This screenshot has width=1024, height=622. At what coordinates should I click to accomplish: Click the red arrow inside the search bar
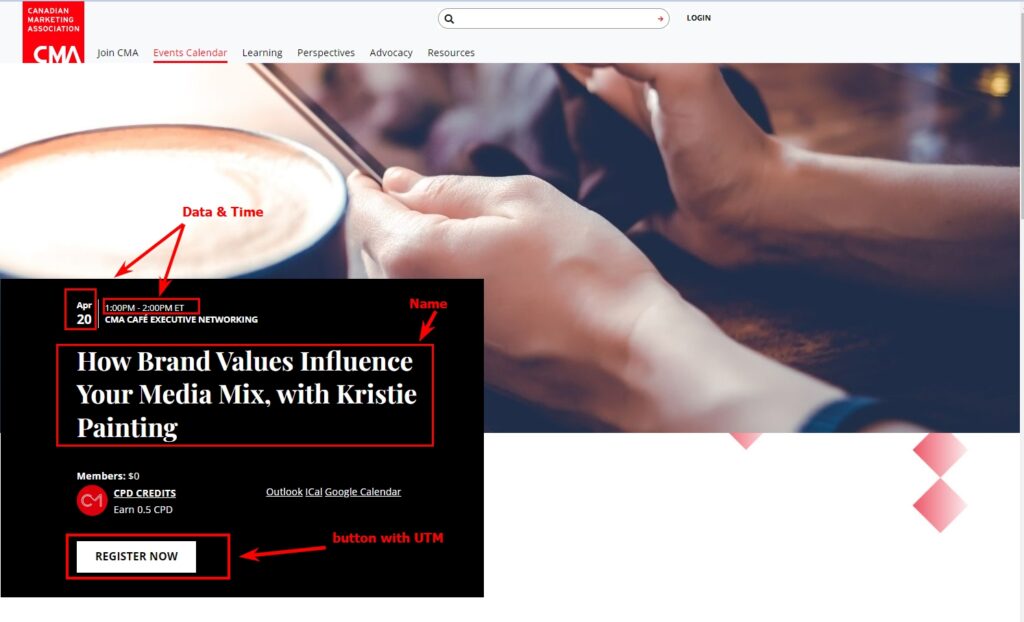(659, 18)
